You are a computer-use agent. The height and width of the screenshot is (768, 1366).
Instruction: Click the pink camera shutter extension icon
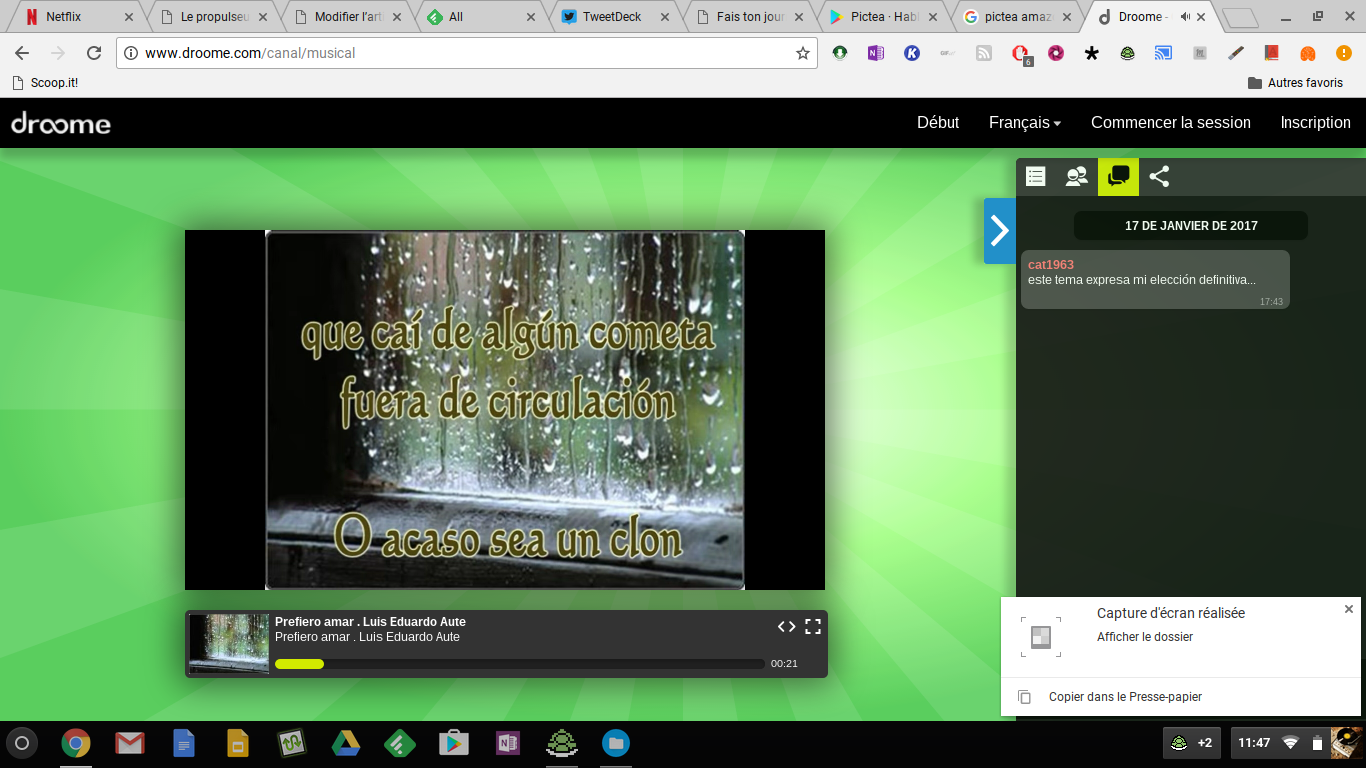point(1056,53)
